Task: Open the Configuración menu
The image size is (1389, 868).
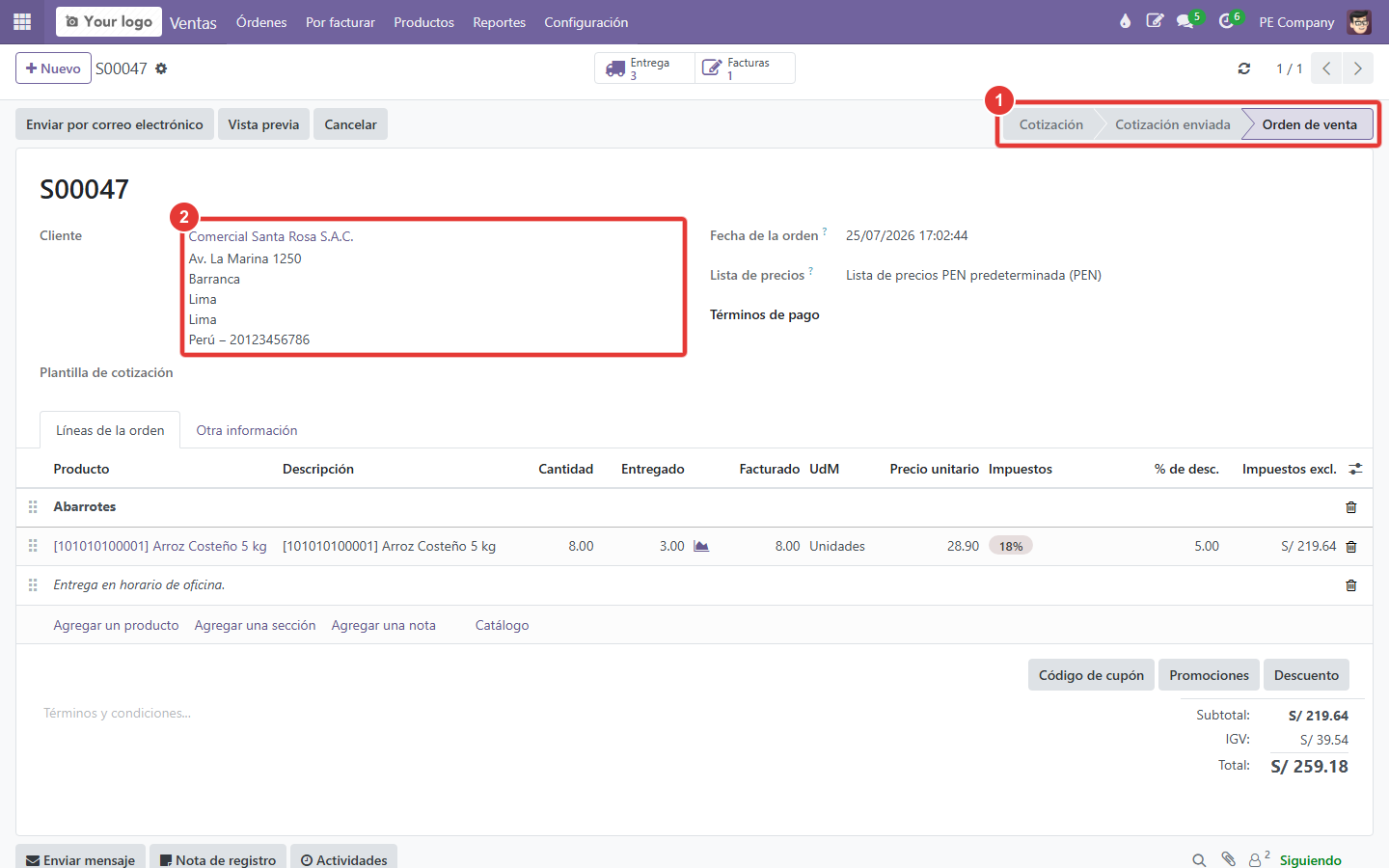Action: click(x=586, y=22)
